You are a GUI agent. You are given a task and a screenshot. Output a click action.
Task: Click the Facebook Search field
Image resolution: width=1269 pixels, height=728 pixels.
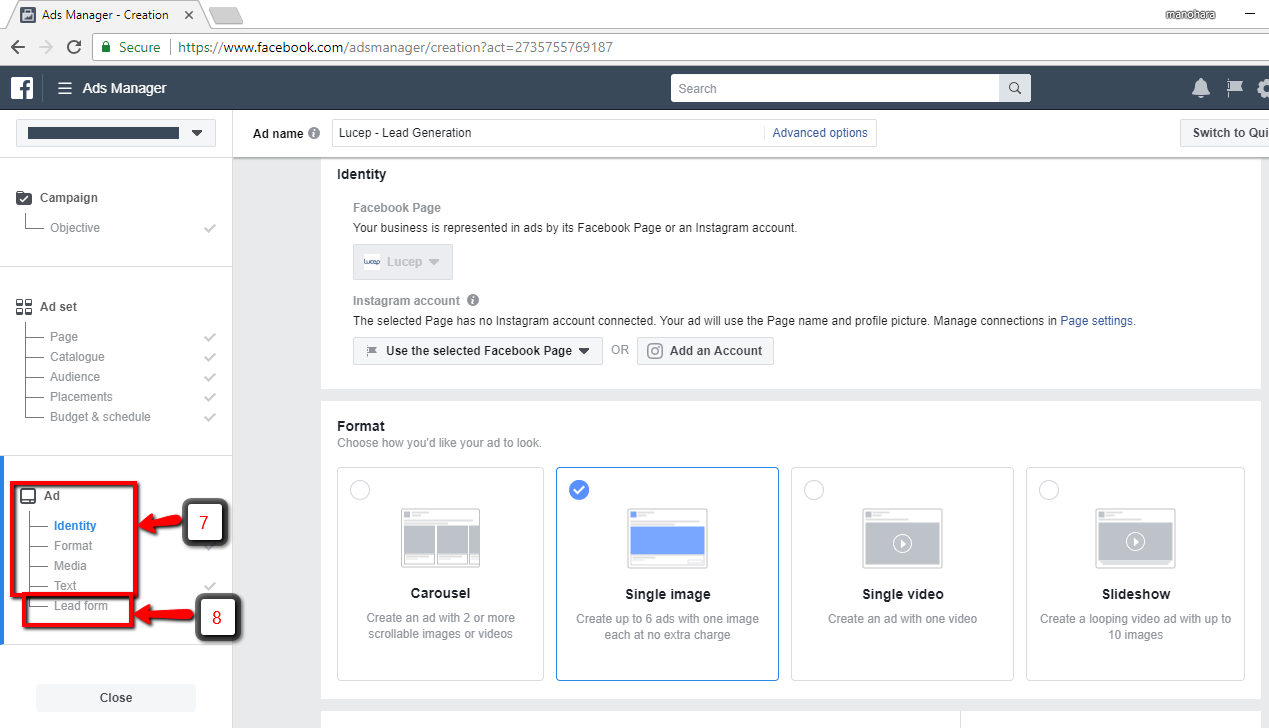pyautogui.click(x=835, y=88)
